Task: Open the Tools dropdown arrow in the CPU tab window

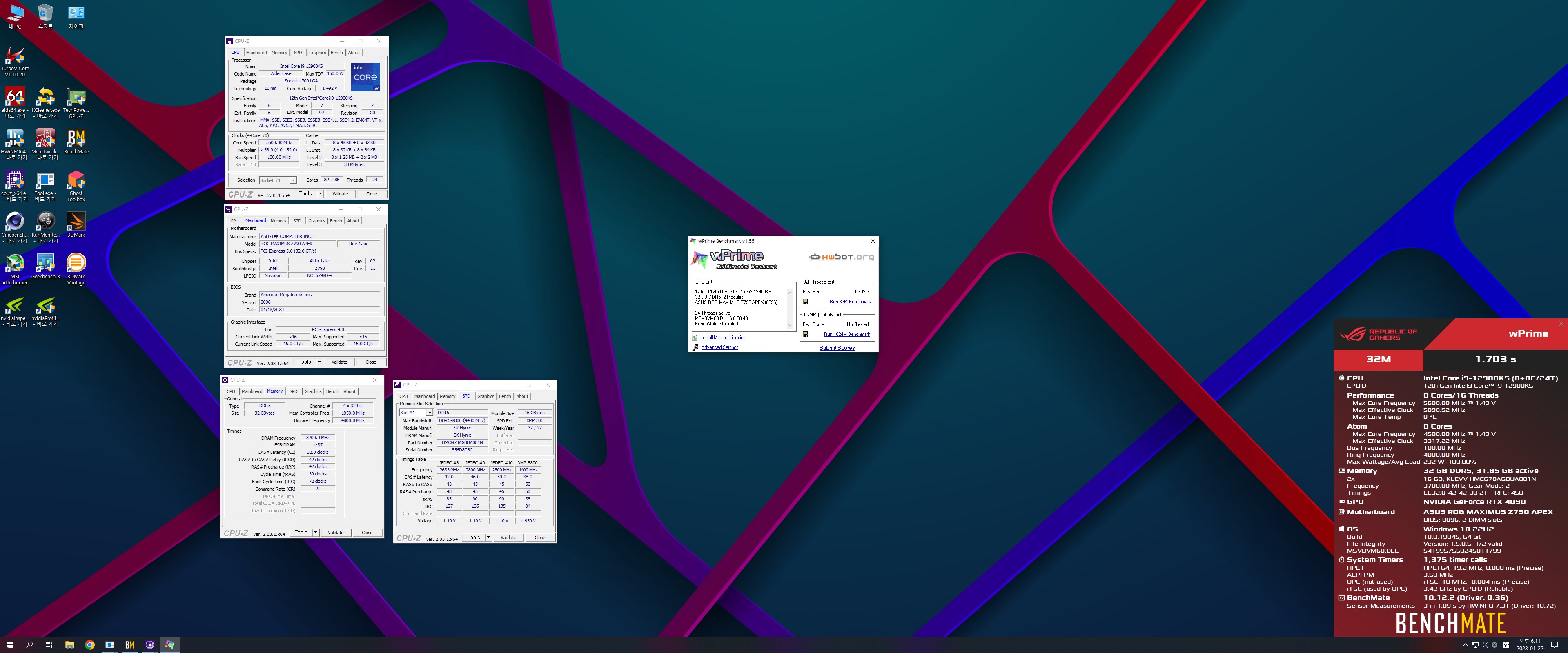Action: point(321,193)
